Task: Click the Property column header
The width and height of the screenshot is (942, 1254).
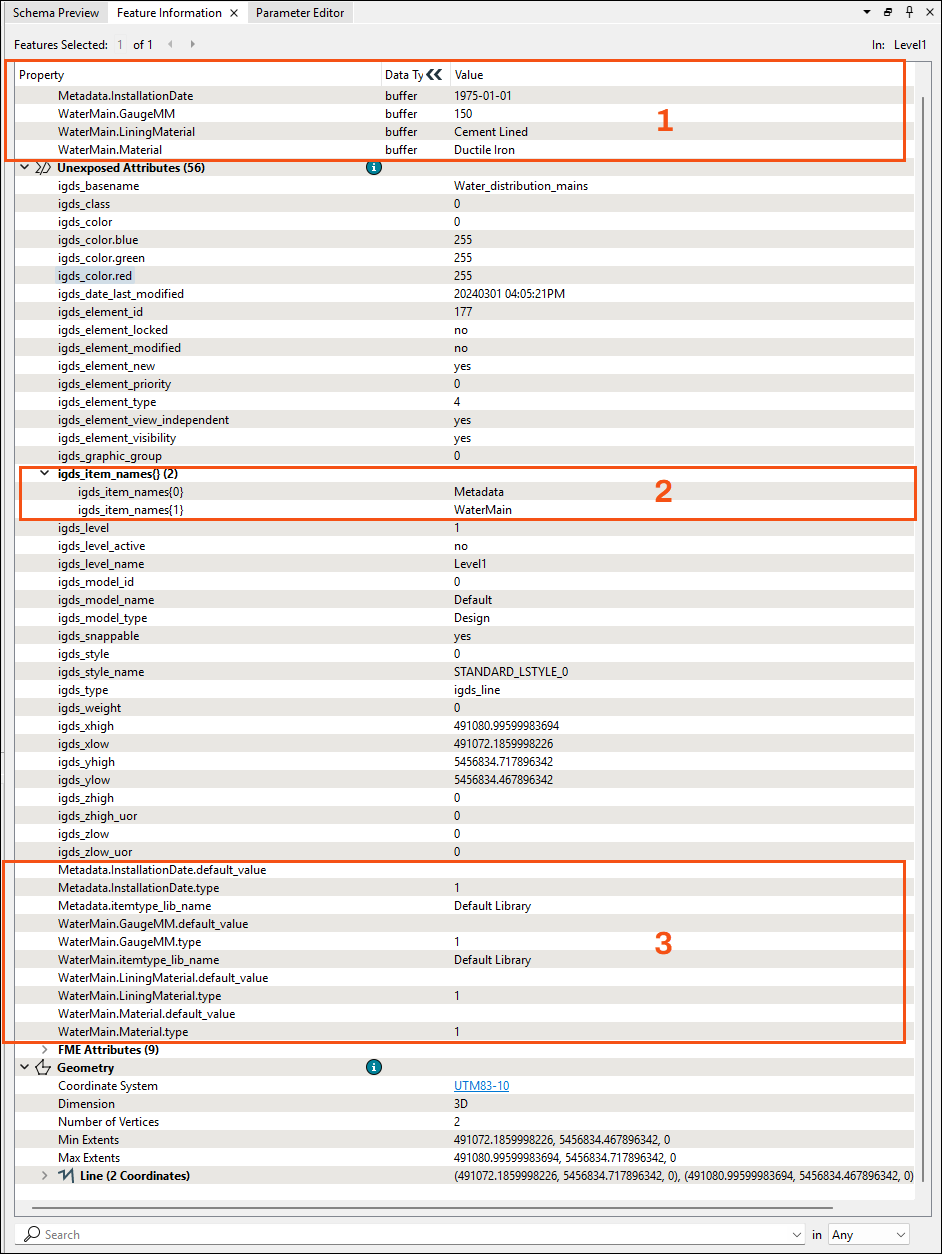Action: click(x=198, y=75)
